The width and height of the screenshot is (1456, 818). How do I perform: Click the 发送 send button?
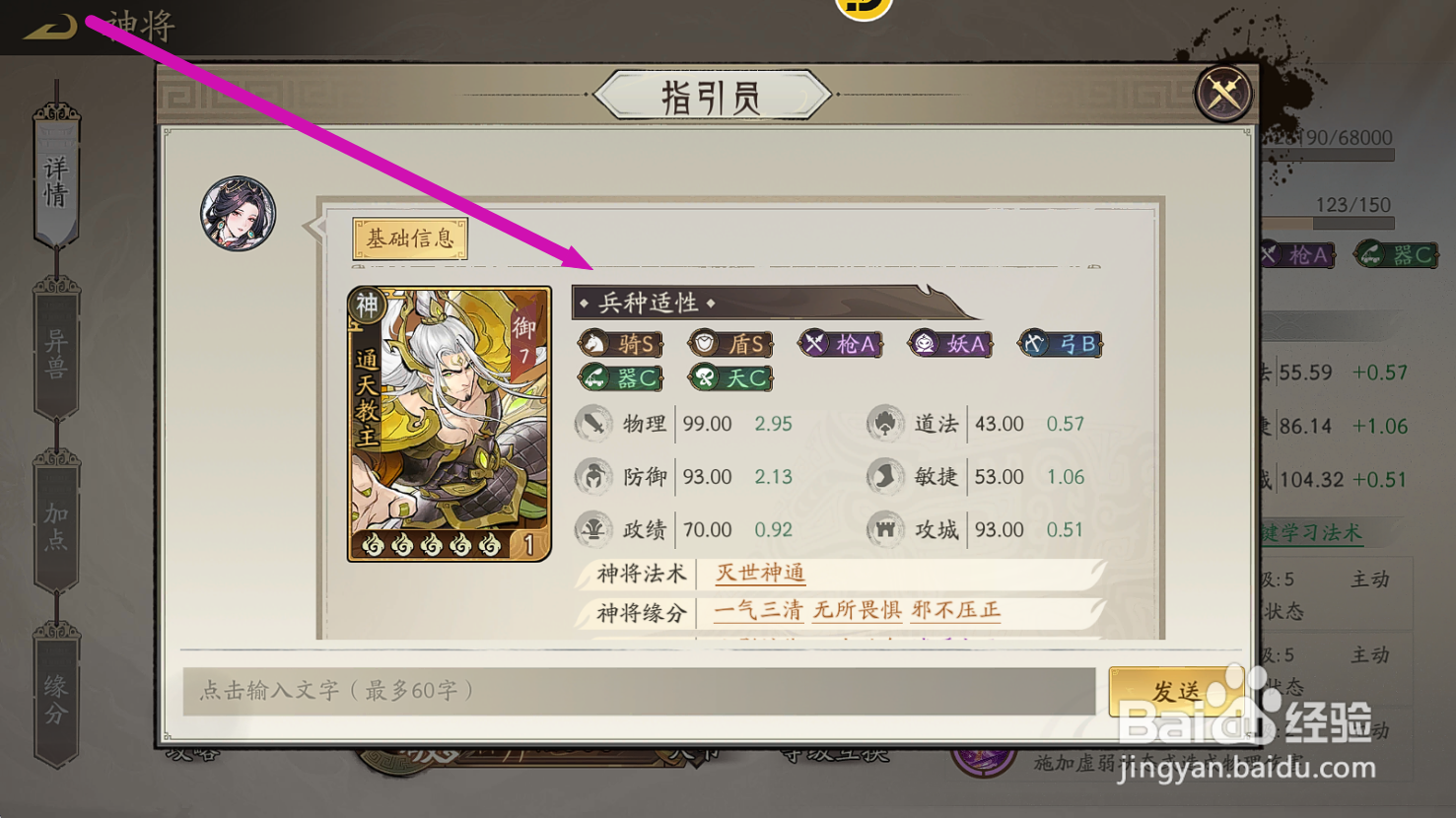tap(1176, 691)
